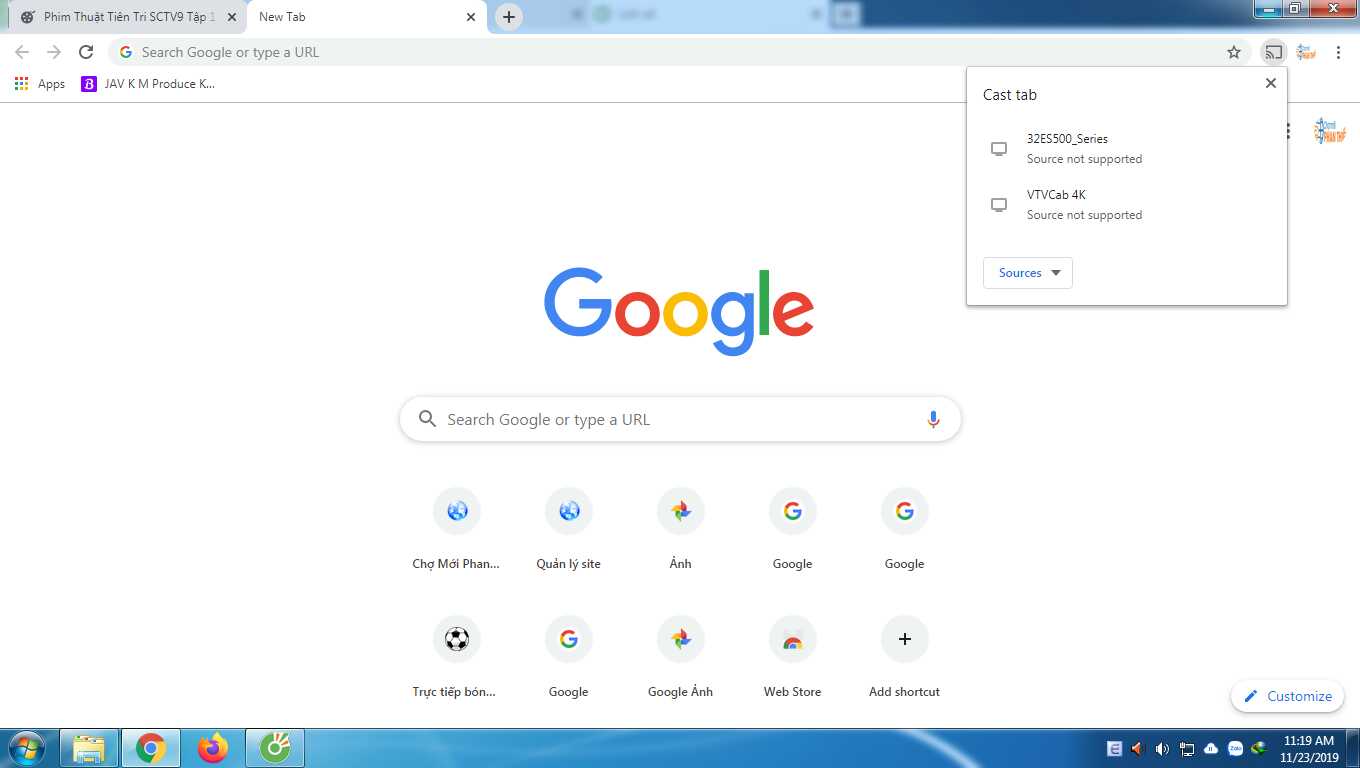Click the speaker volume tray icon
Image resolution: width=1360 pixels, height=768 pixels.
[1162, 748]
